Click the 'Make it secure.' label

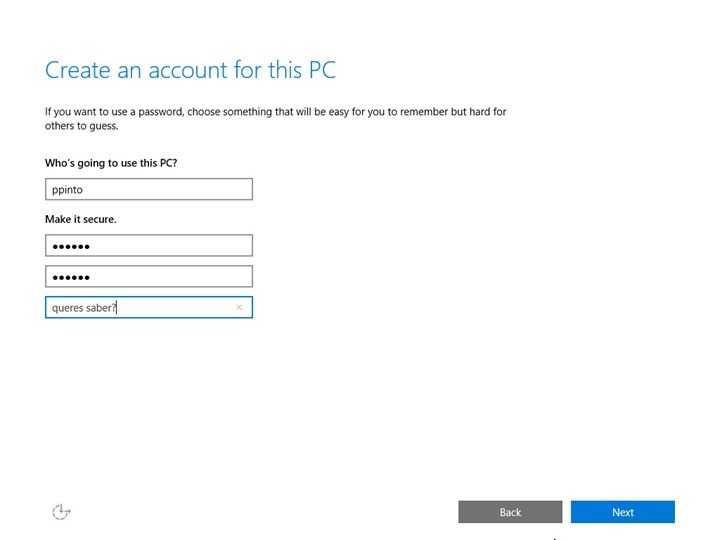click(x=81, y=219)
